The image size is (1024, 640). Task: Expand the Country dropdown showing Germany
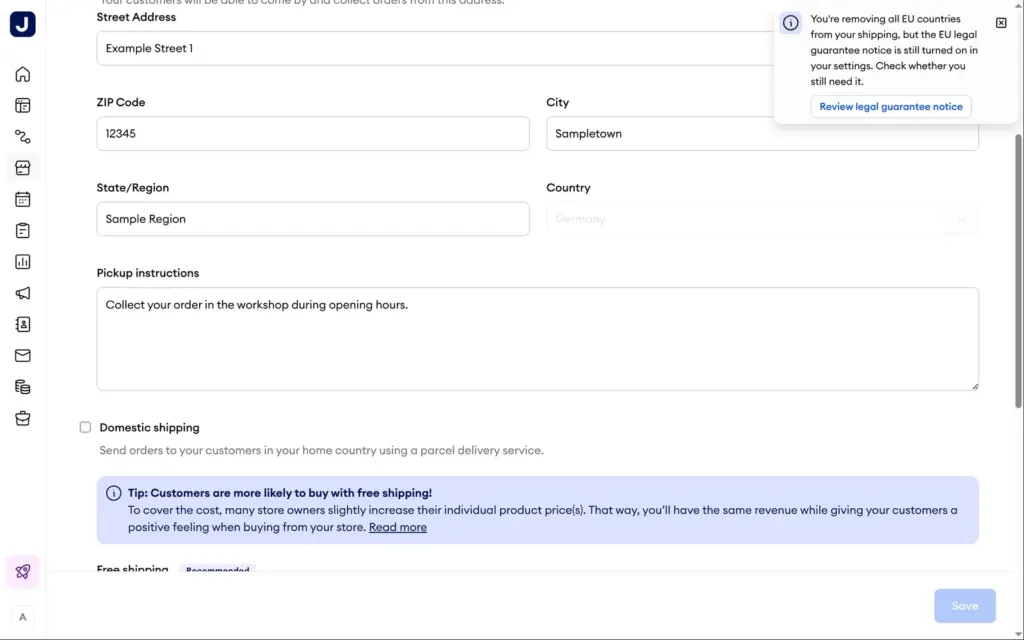pos(762,219)
